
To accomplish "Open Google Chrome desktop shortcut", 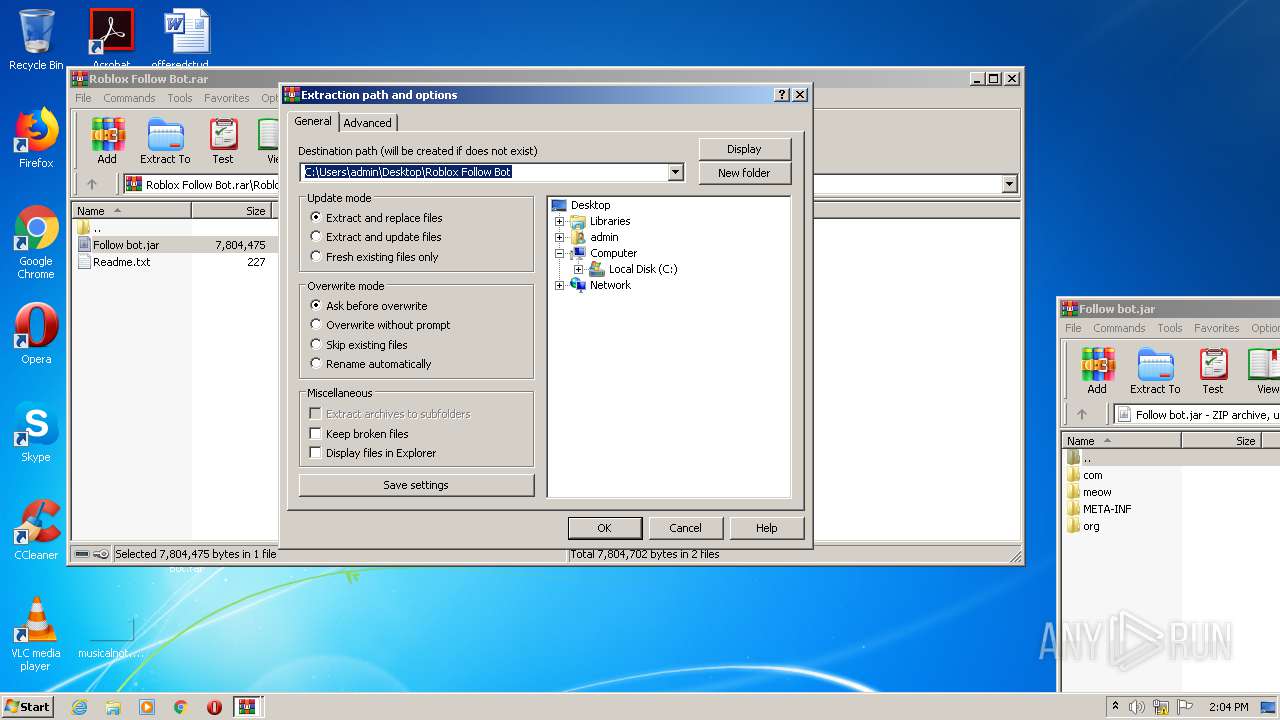I will 36,242.
